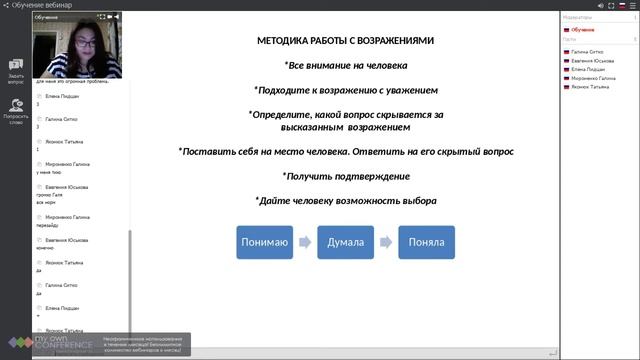
Task: Click message icon by Галина Ситко's '3' message
Action: tap(40, 119)
